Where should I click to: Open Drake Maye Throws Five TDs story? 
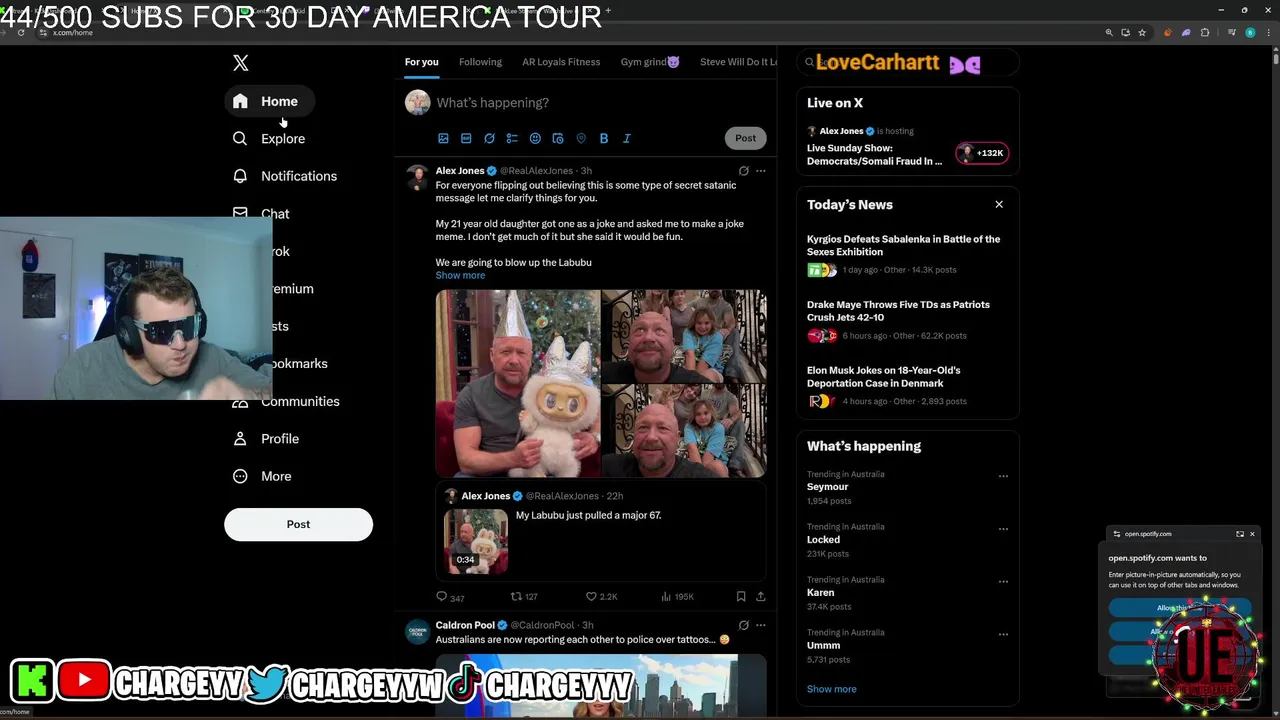[898, 311]
